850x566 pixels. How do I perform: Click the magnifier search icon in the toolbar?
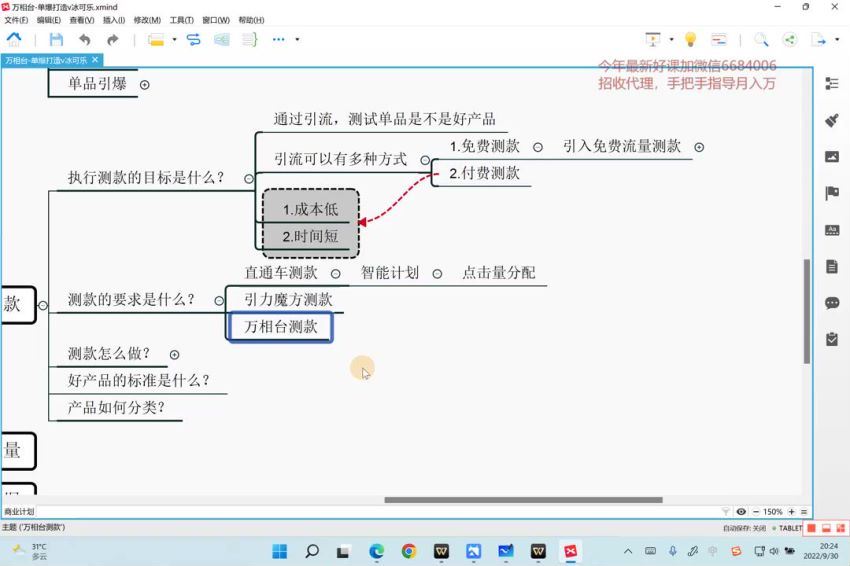[x=761, y=39]
